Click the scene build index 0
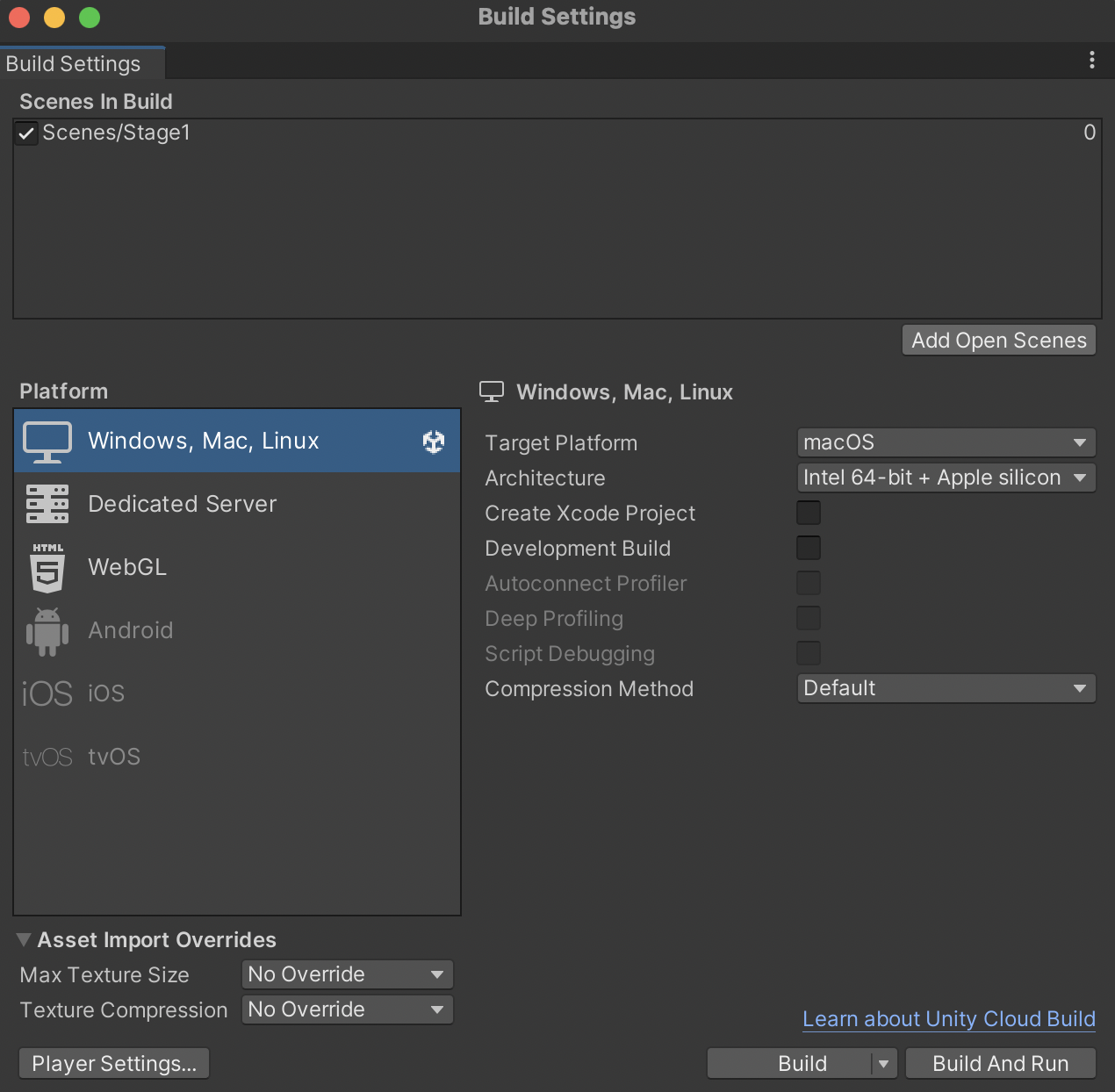 [1090, 133]
